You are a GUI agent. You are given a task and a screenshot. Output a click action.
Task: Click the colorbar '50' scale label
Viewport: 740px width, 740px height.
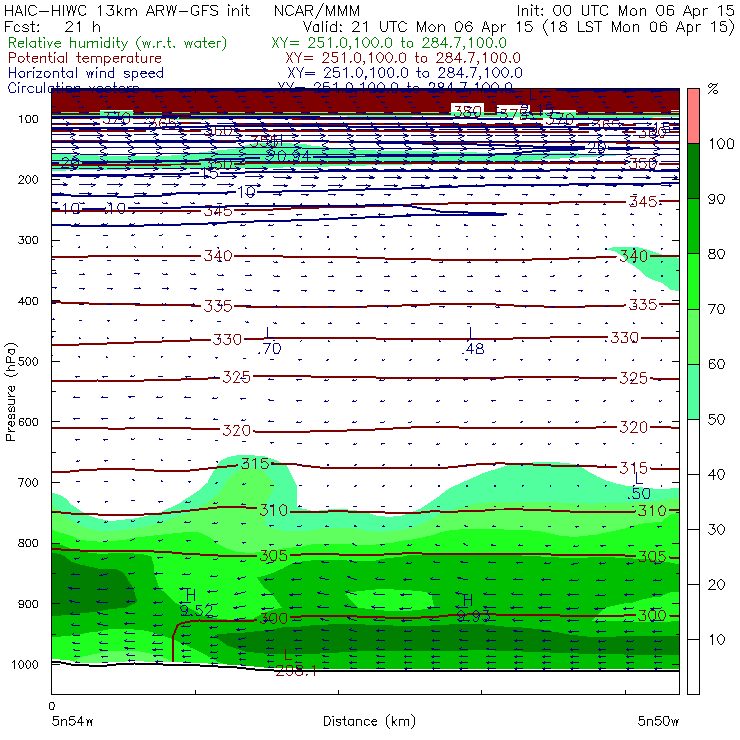click(716, 420)
